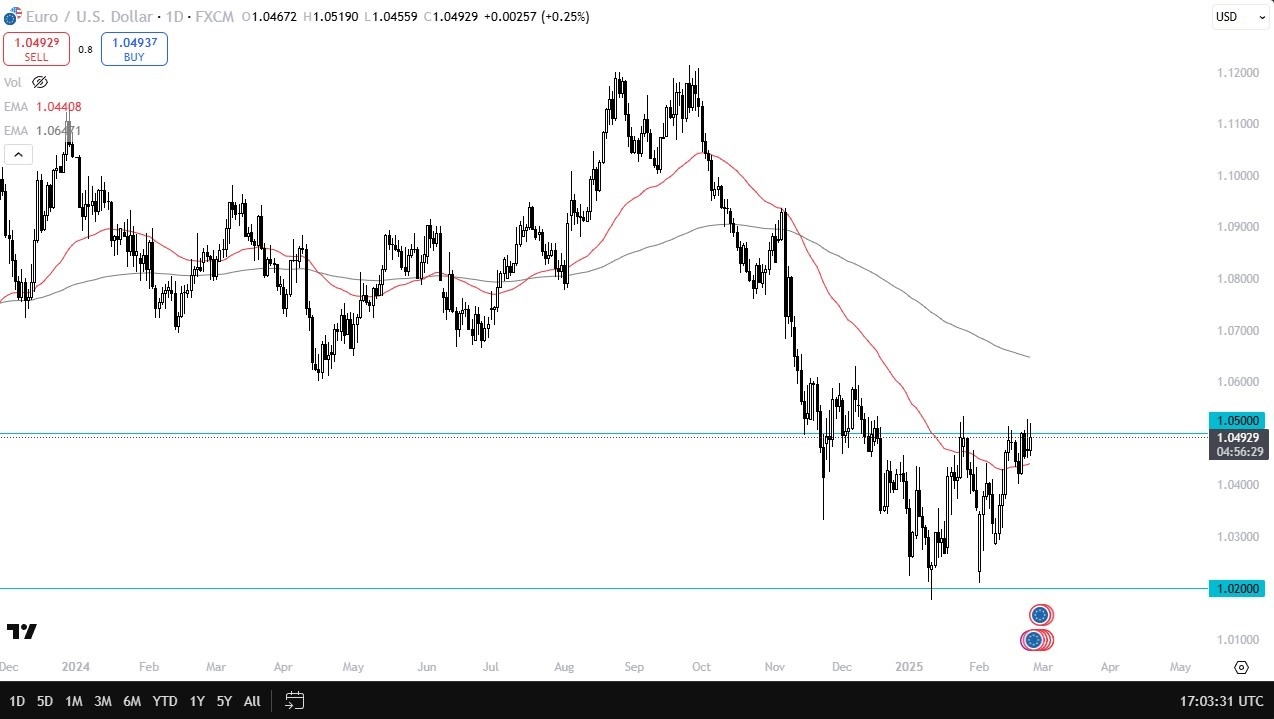
Task: Select the 1D time range
Action: [17, 701]
